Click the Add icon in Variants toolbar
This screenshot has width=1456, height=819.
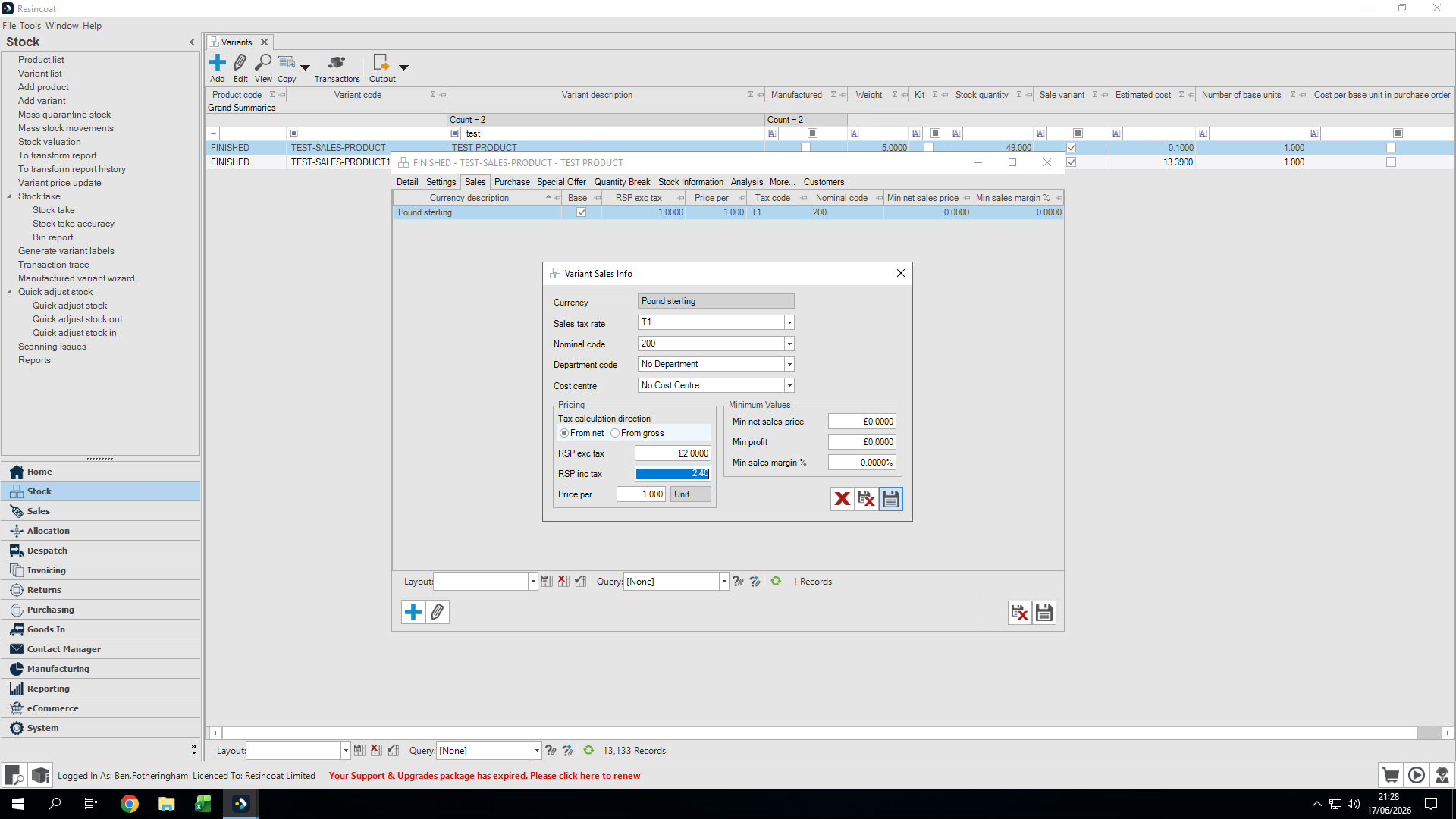[x=218, y=62]
